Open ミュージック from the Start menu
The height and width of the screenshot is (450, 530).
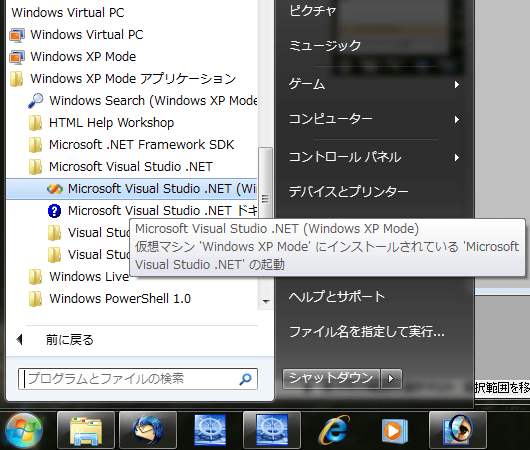pos(325,45)
